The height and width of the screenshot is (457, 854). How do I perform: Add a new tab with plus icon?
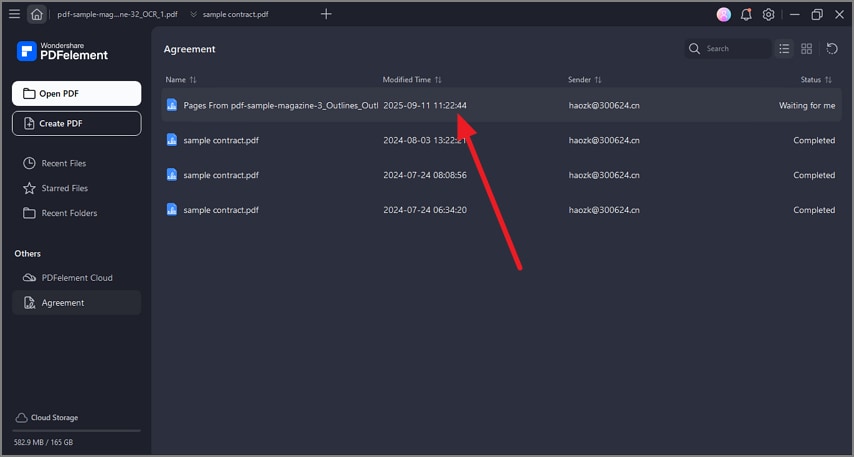pyautogui.click(x=326, y=14)
